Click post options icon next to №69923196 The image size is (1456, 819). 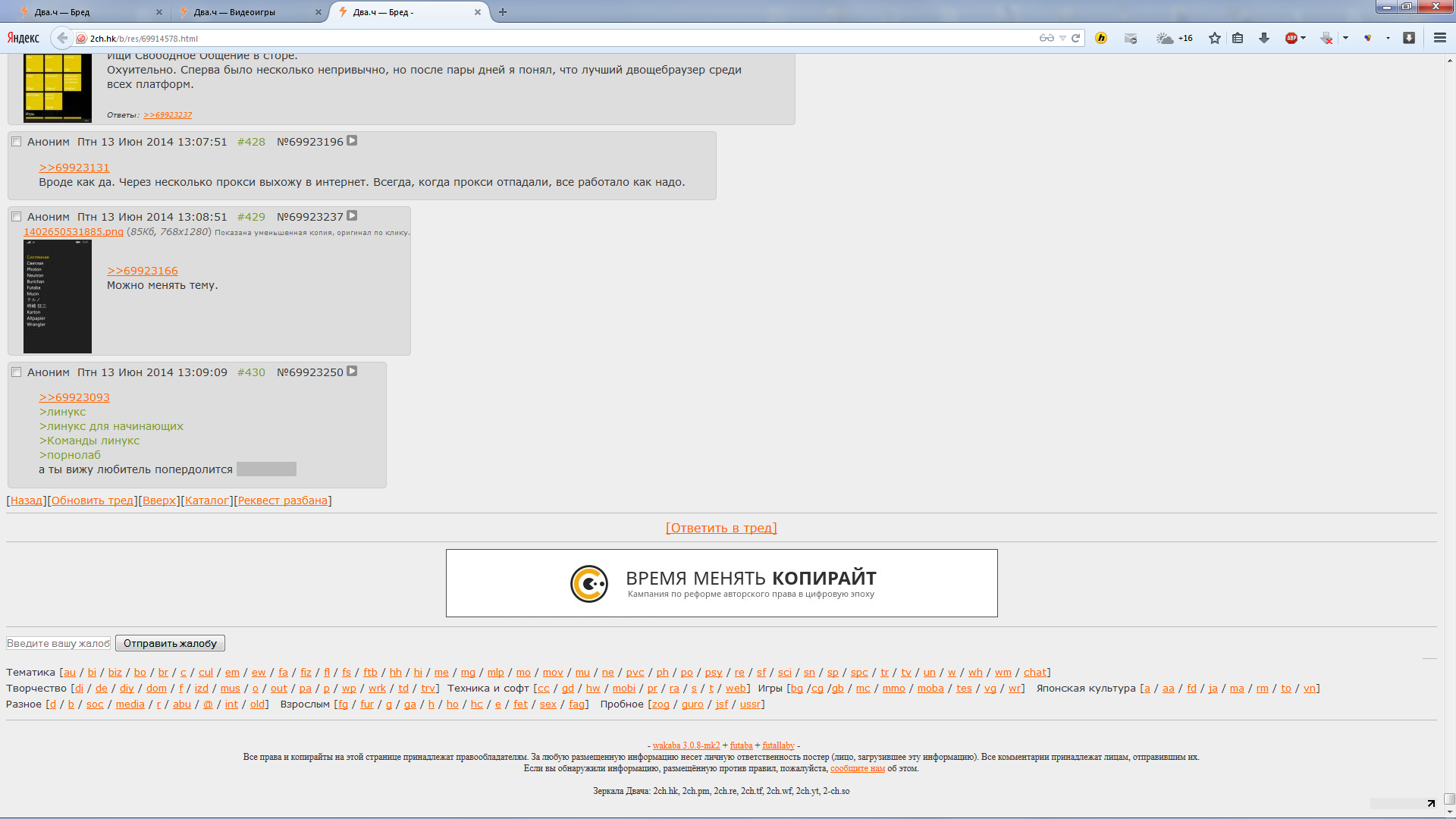[352, 141]
